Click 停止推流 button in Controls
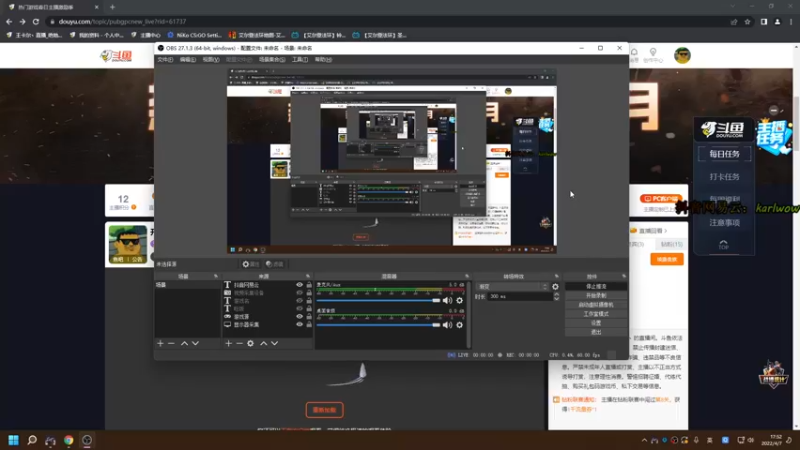Image resolution: width=800 pixels, height=450 pixels. [x=596, y=287]
